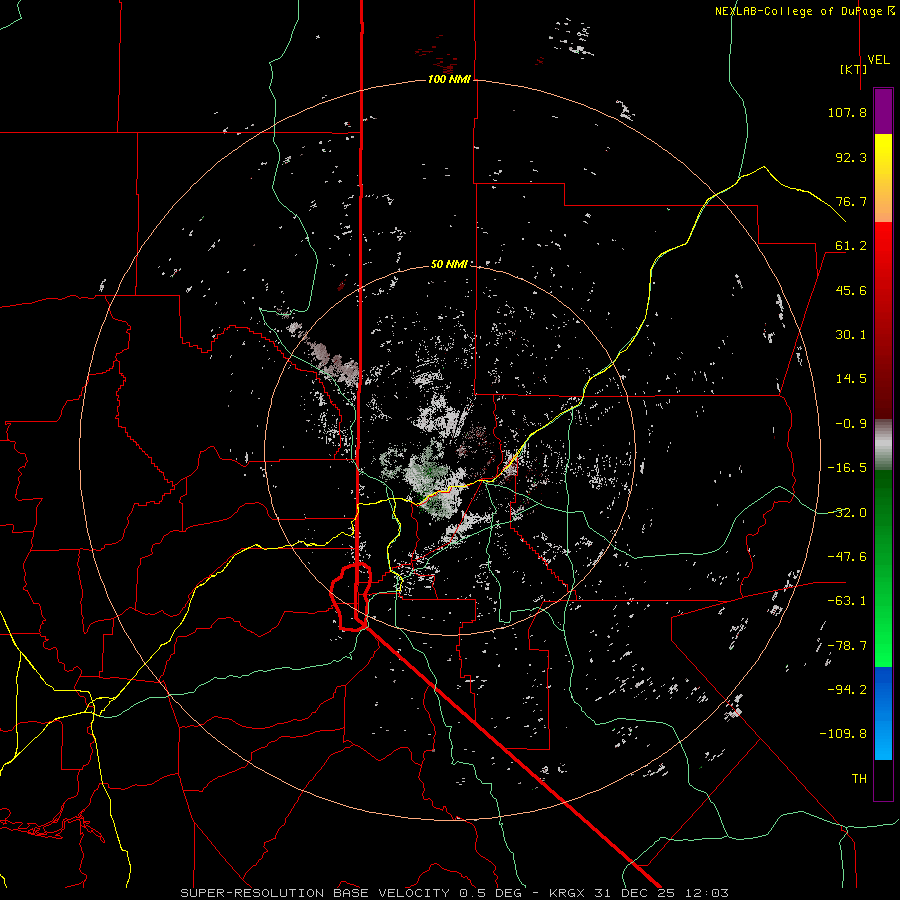Click the purple segment of the color bar
Screen dimensions: 900x900
point(883,111)
